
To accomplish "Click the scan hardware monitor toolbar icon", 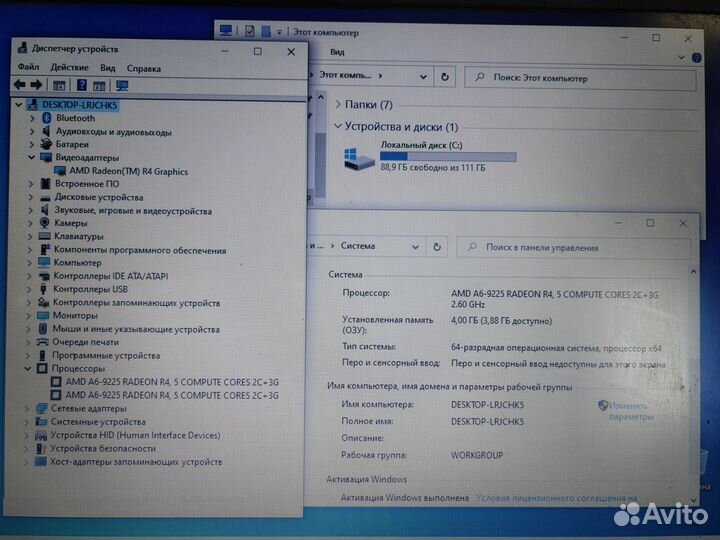I will pos(122,85).
